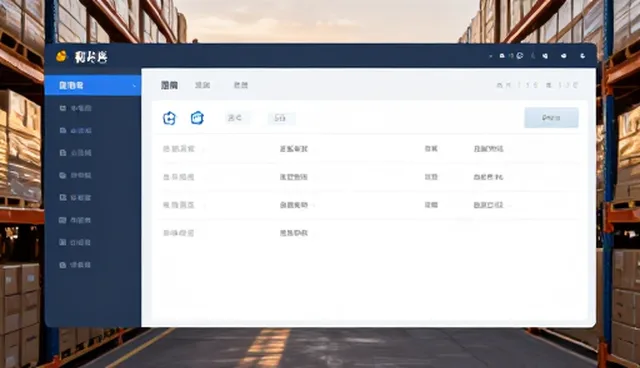Click the last table row's leading cell
Screen dimensions: 640x368
179,233
